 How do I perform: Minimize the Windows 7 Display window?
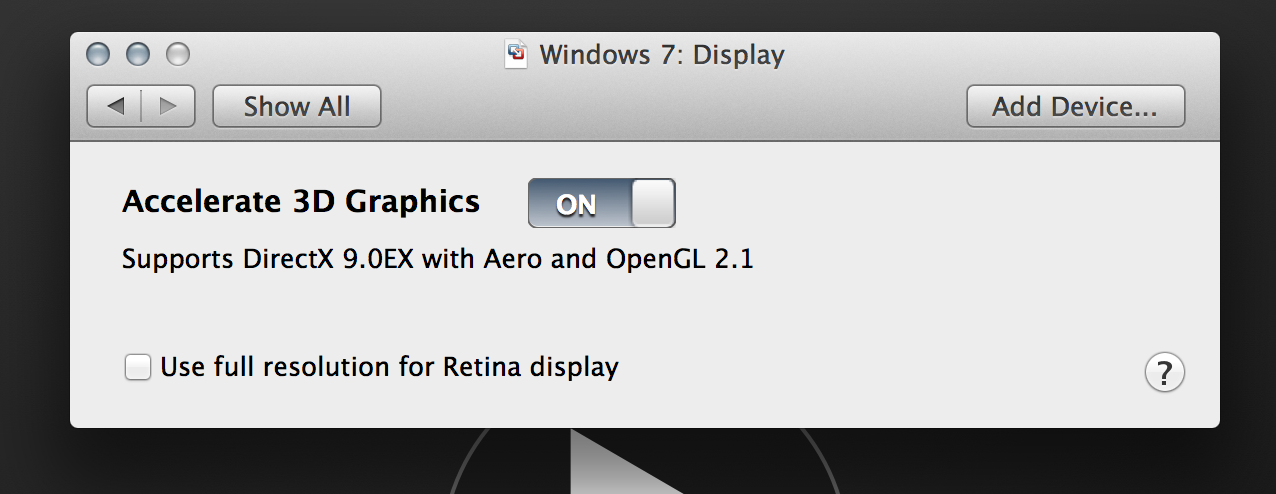[x=138, y=54]
